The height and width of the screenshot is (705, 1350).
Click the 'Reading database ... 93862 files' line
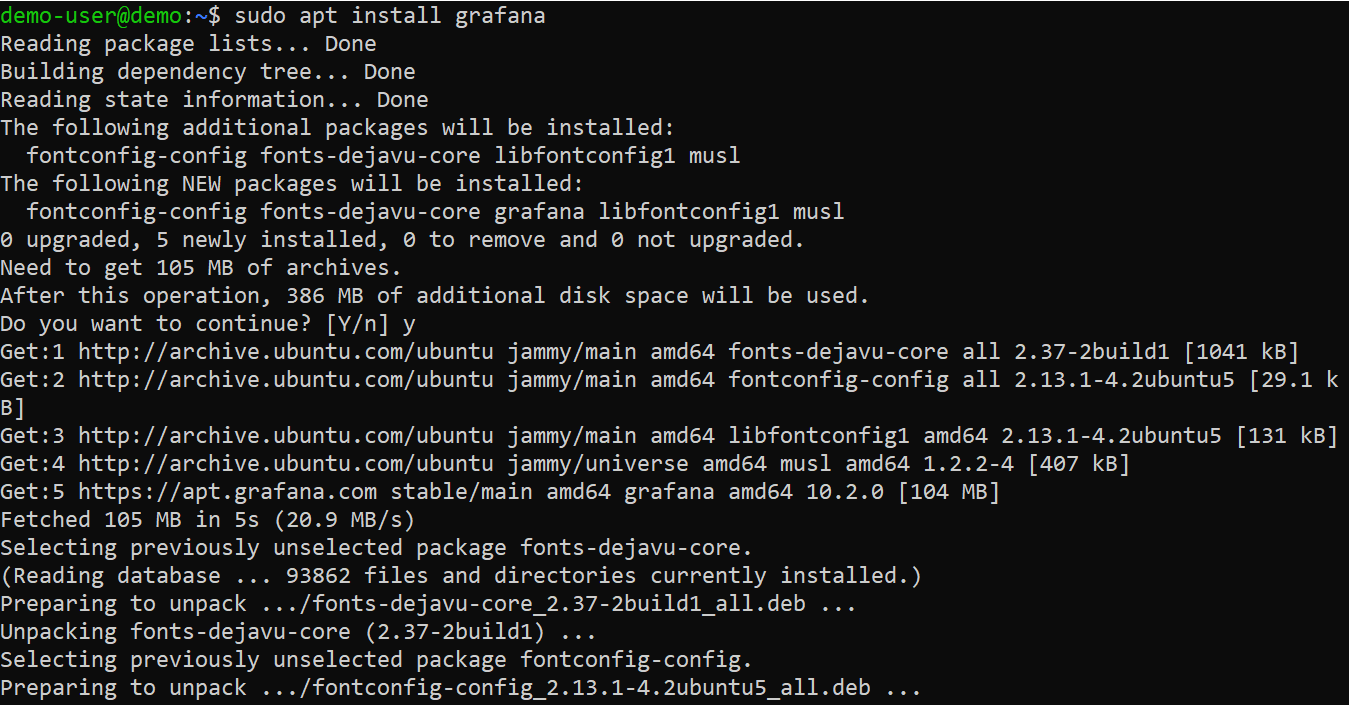pos(461,576)
